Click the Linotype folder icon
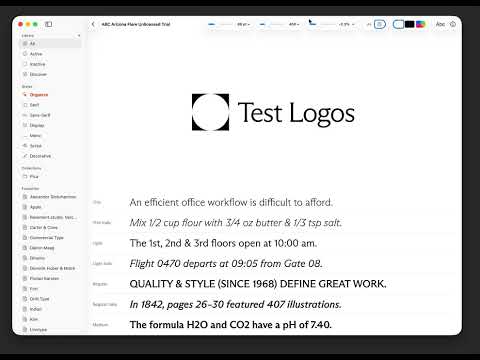 25,329
